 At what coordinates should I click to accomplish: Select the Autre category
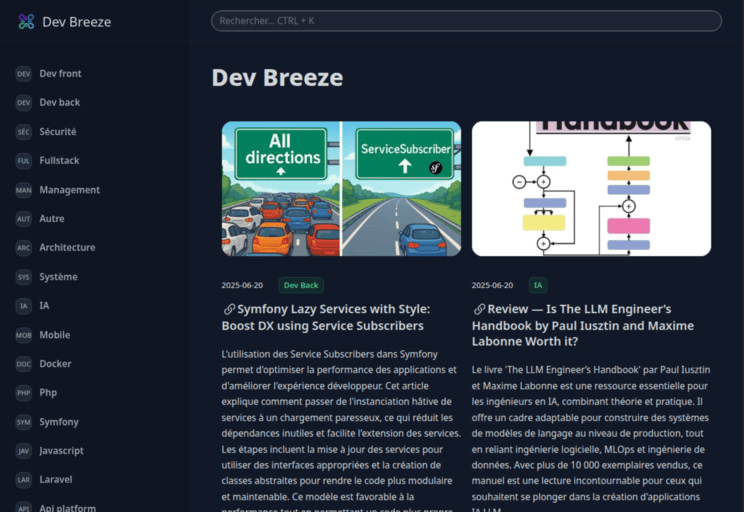click(52, 219)
